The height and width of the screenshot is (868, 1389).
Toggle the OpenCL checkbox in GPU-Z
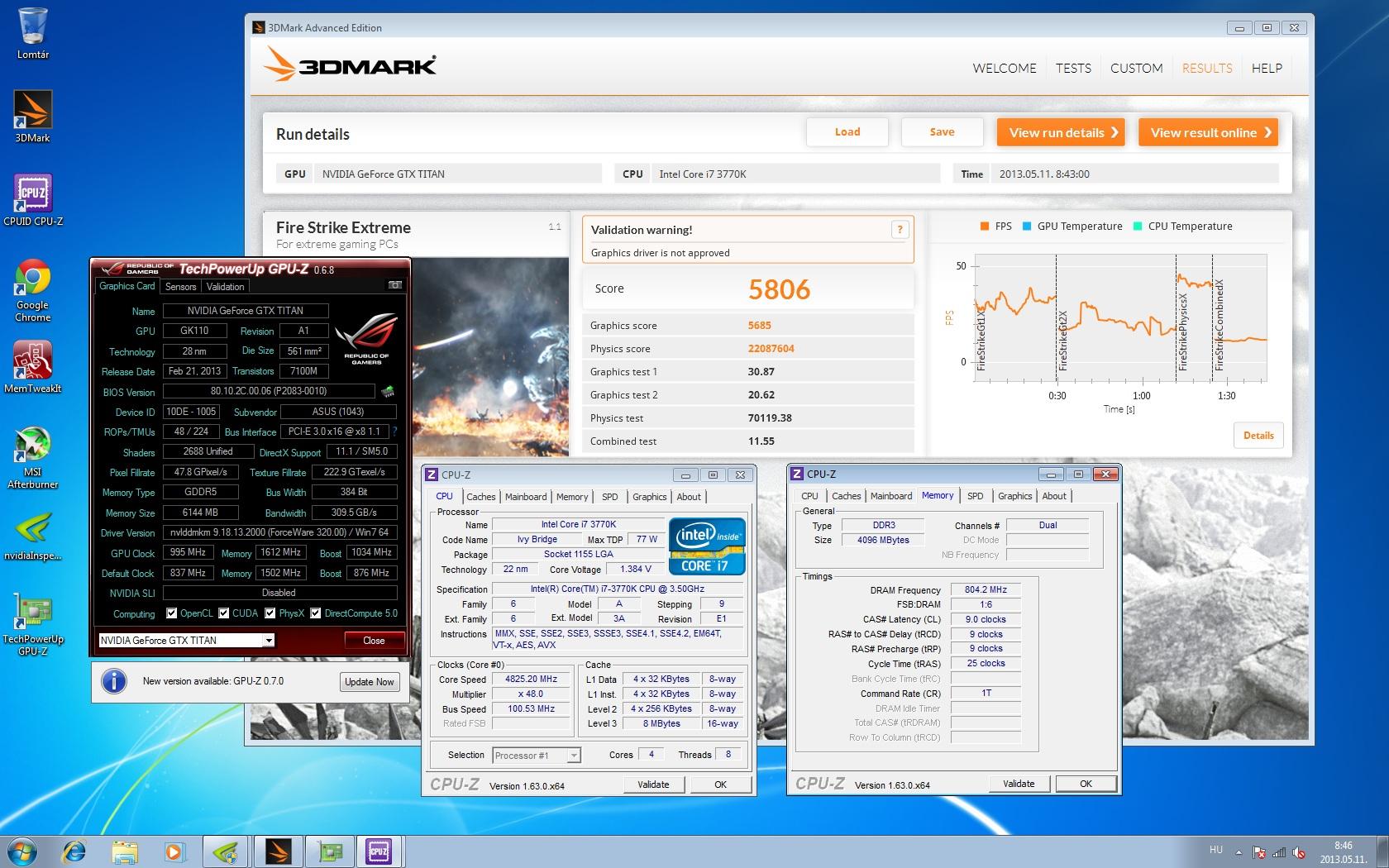[171, 613]
